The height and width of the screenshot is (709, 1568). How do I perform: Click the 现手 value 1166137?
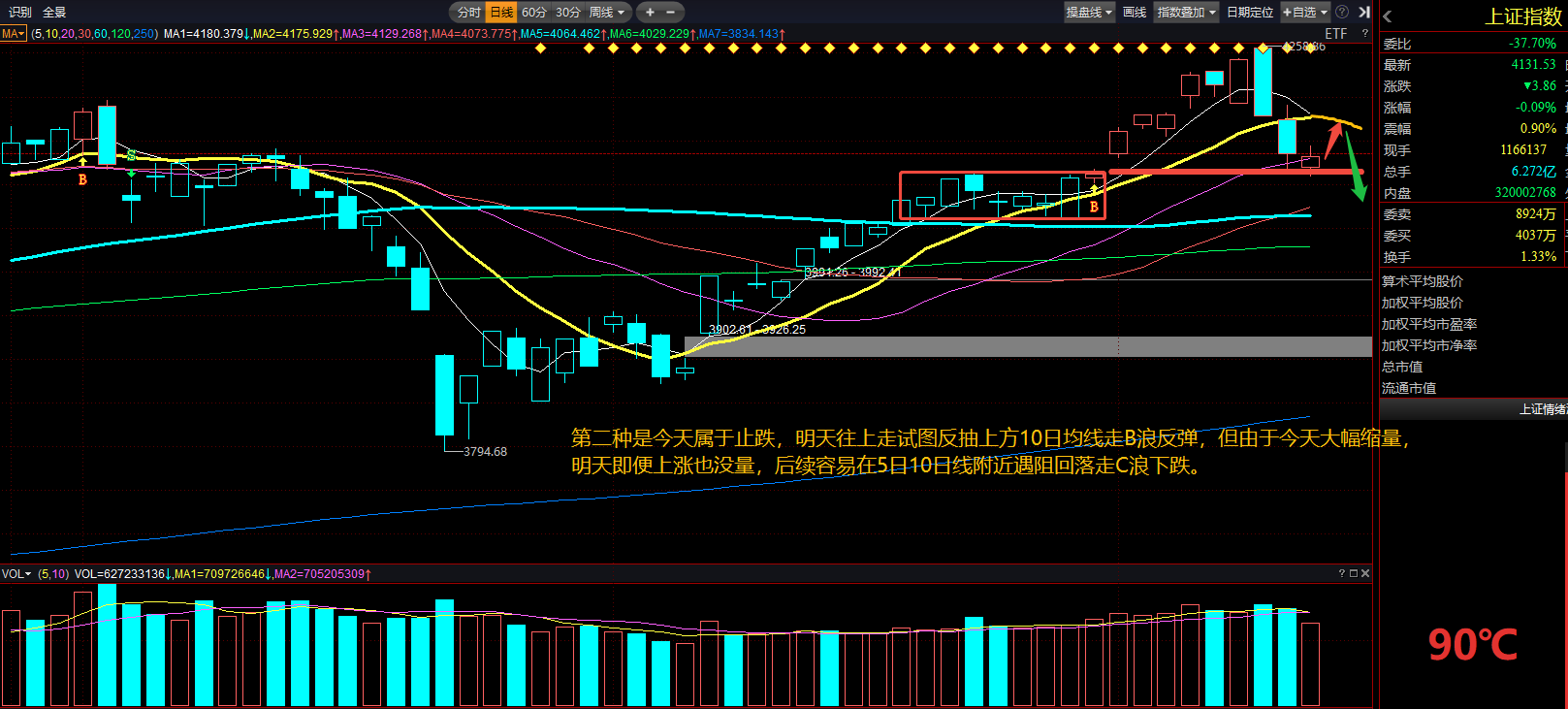pos(1523,150)
